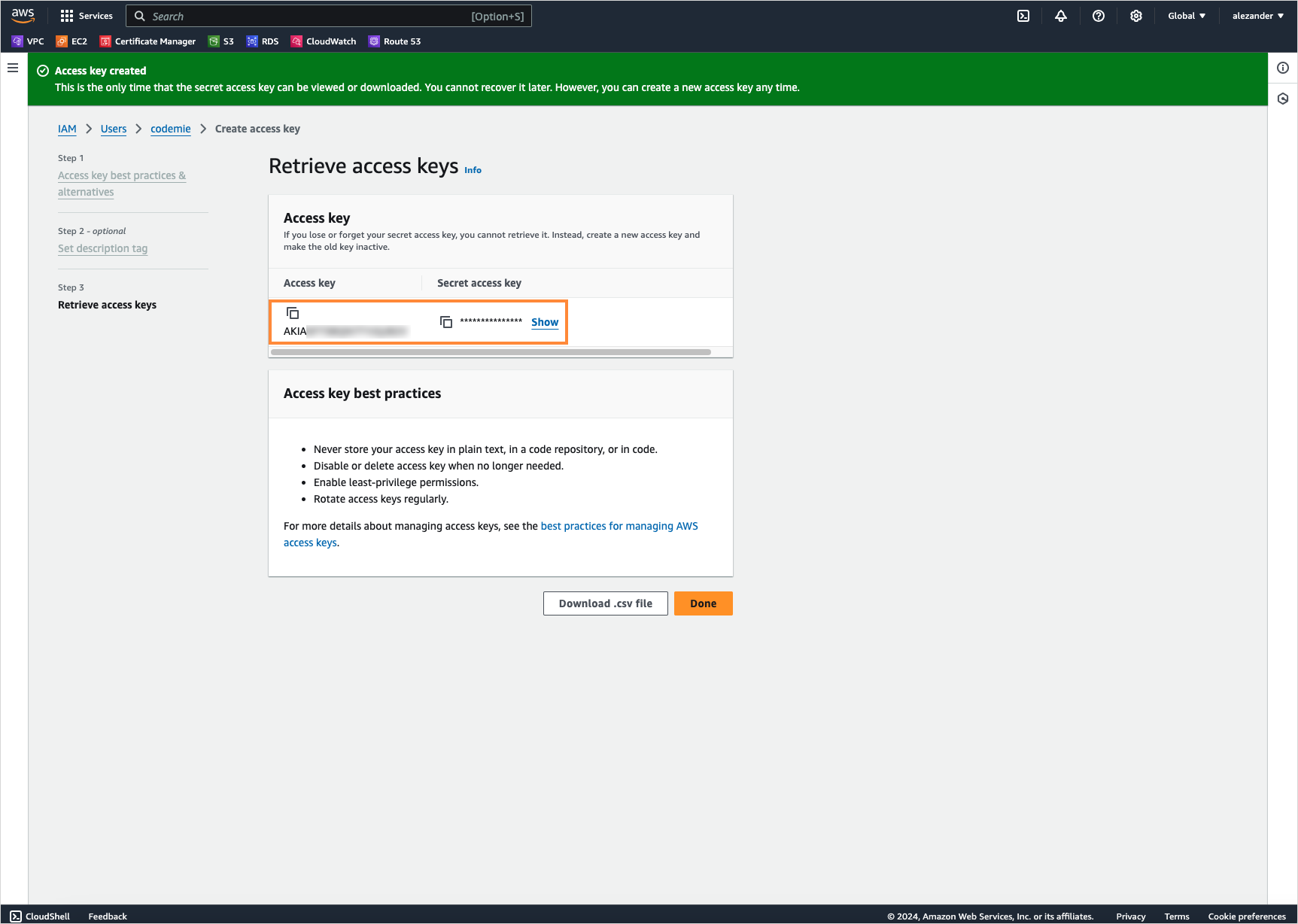
Task: Open CloudShell from the top navigation bar
Action: point(1023,15)
